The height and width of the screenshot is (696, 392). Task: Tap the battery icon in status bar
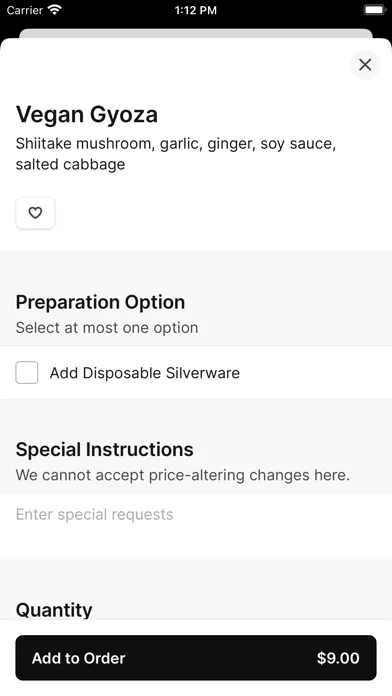pos(375,10)
